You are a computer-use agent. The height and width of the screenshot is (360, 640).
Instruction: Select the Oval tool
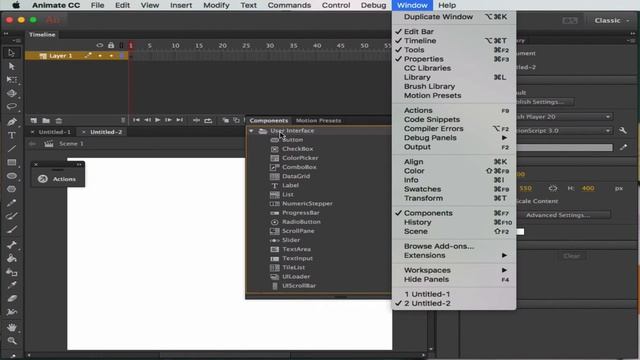click(11, 176)
